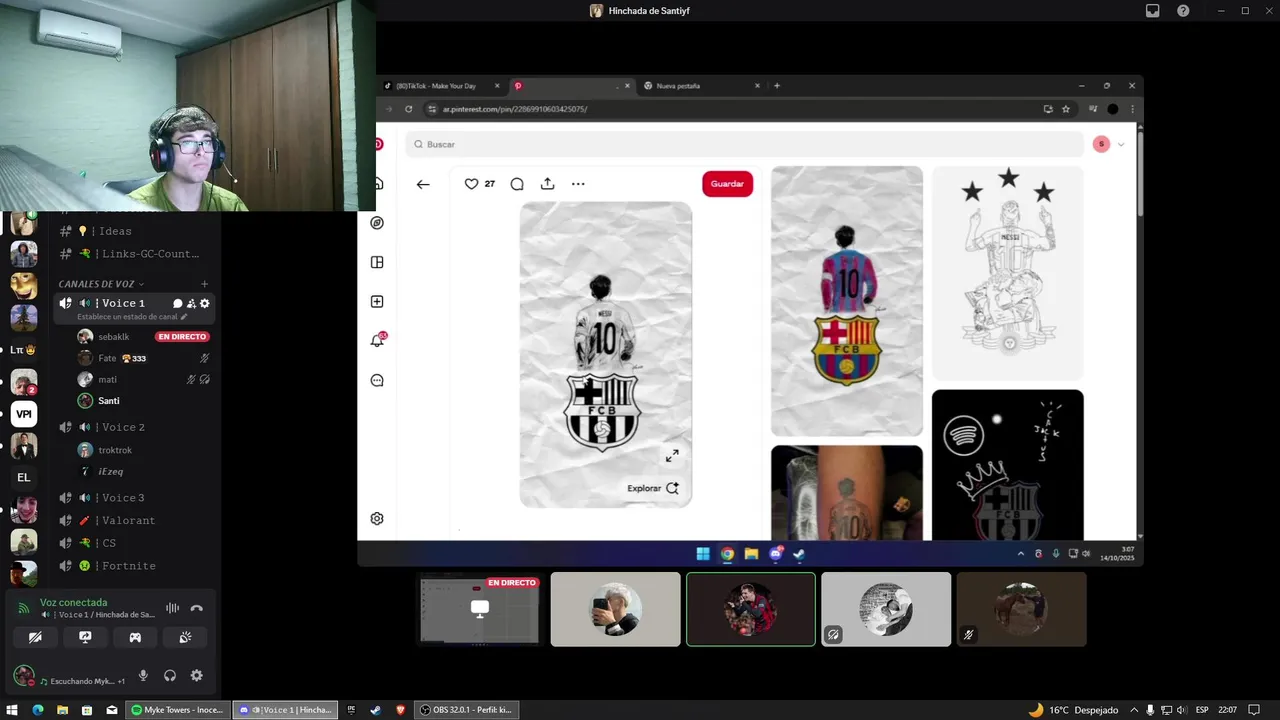The width and height of the screenshot is (1280, 720).
Task: Open the Links-GC-Count channel
Action: coord(133,254)
